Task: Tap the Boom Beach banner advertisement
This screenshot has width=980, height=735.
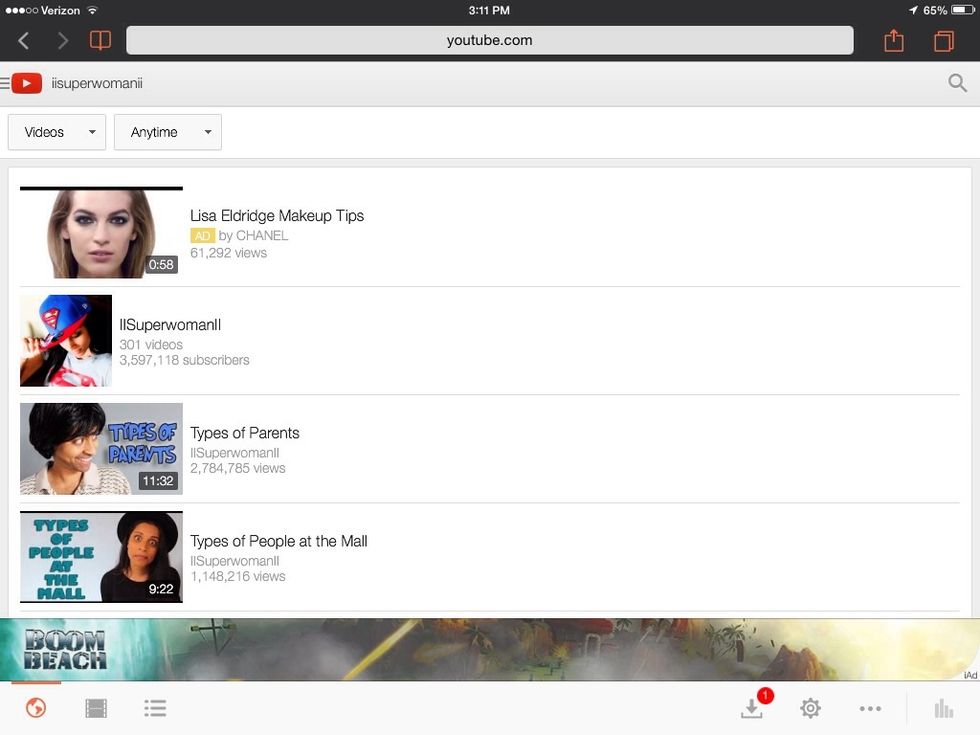Action: point(490,650)
